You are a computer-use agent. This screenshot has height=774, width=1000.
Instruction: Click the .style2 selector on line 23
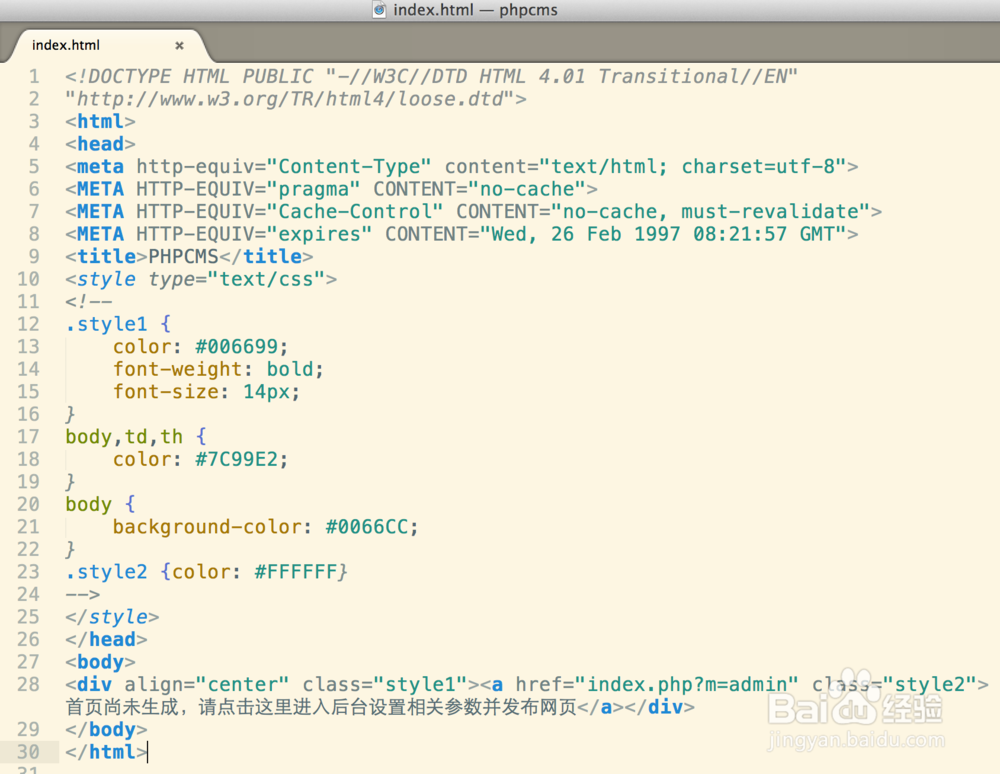click(107, 572)
